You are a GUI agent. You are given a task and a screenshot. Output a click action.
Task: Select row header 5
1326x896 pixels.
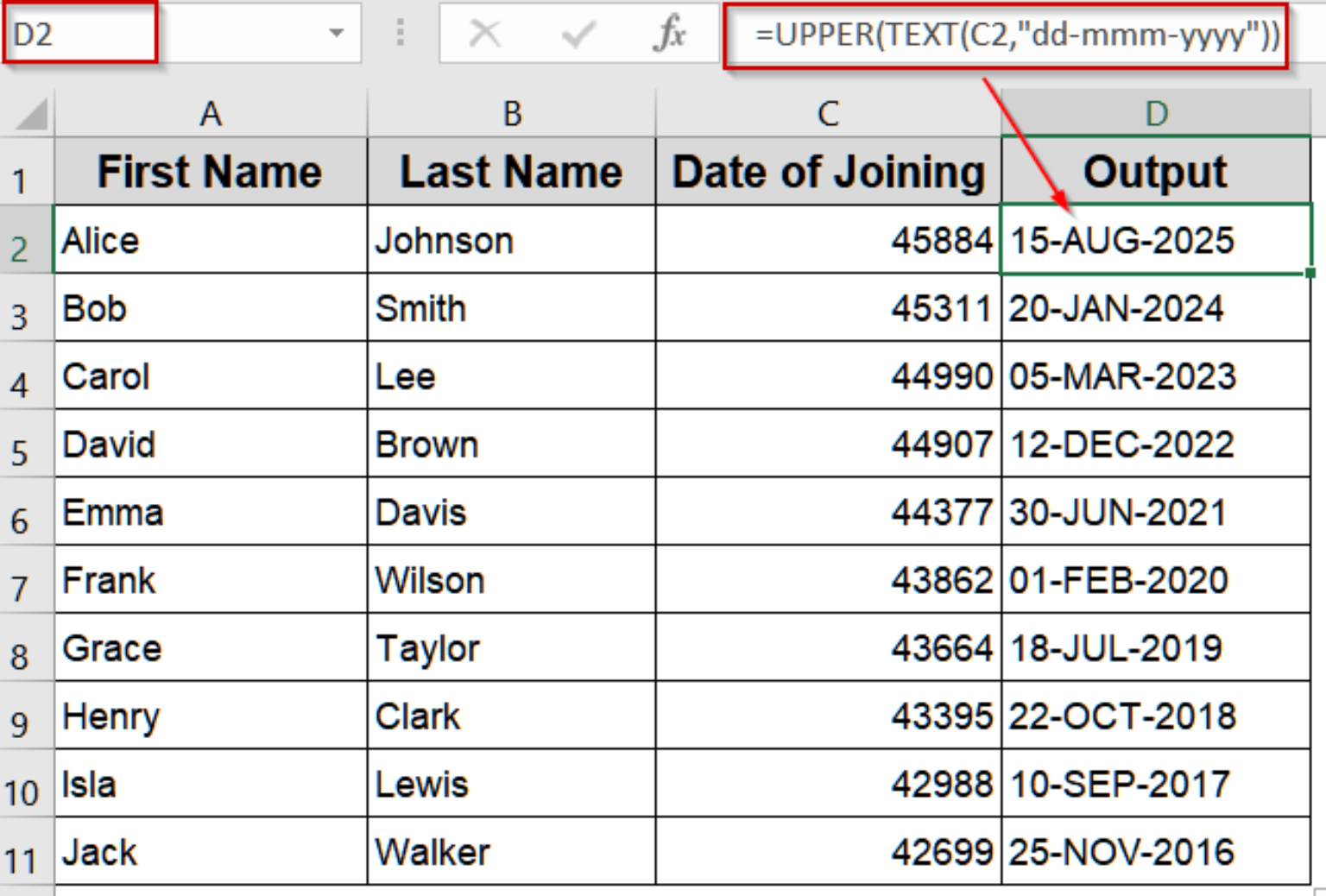(24, 444)
